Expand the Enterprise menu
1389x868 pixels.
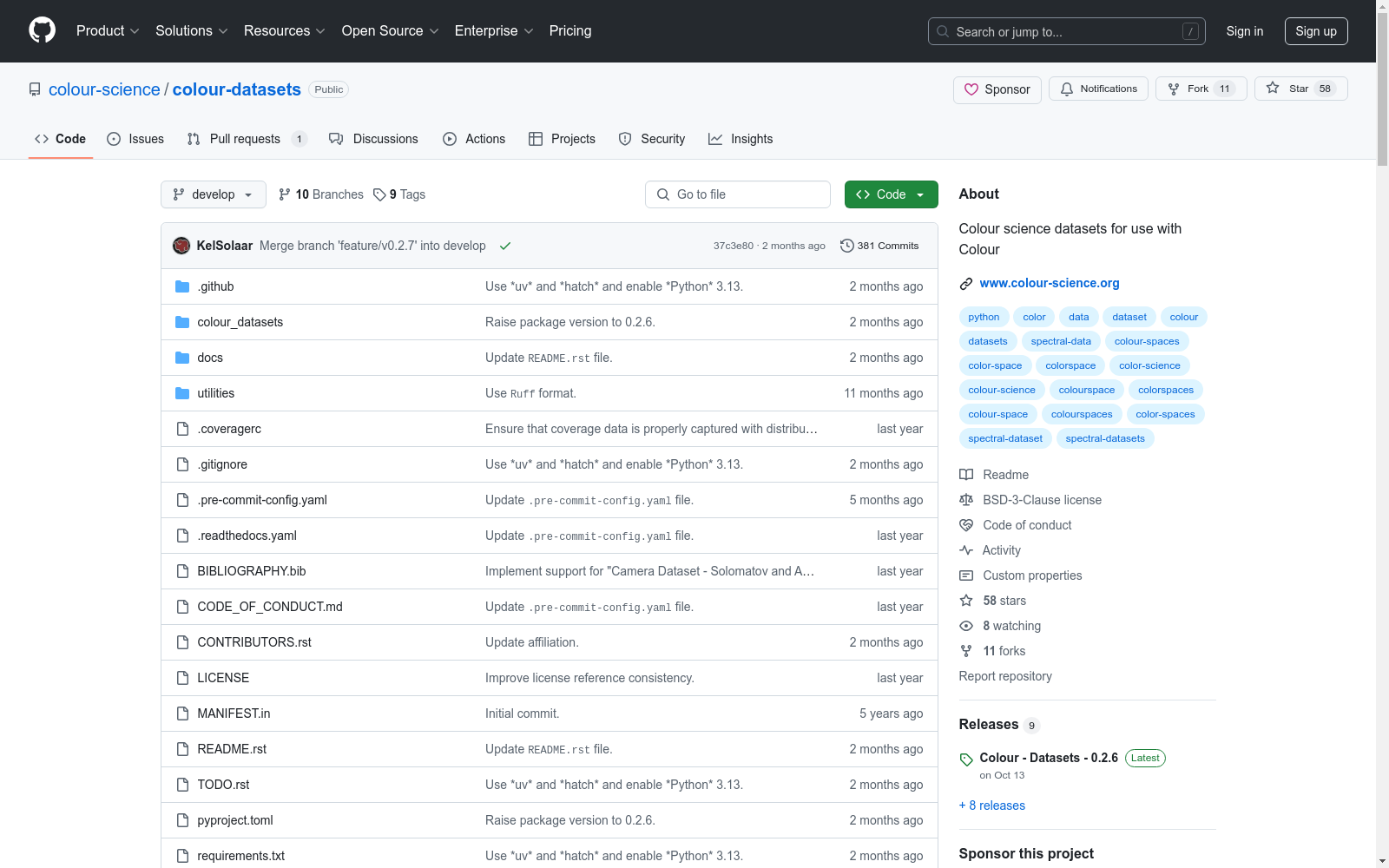pos(494,30)
